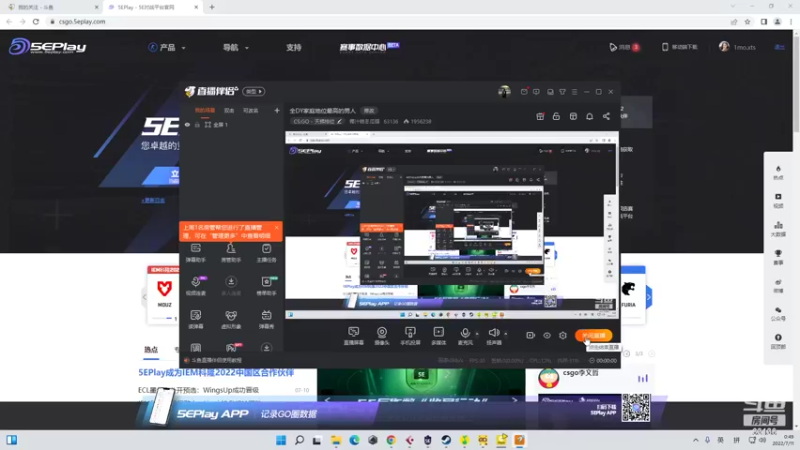The width and height of the screenshot is (800, 450).
Task: Open the 产品 dropdown in SEPlay navbar
Action: (167, 47)
